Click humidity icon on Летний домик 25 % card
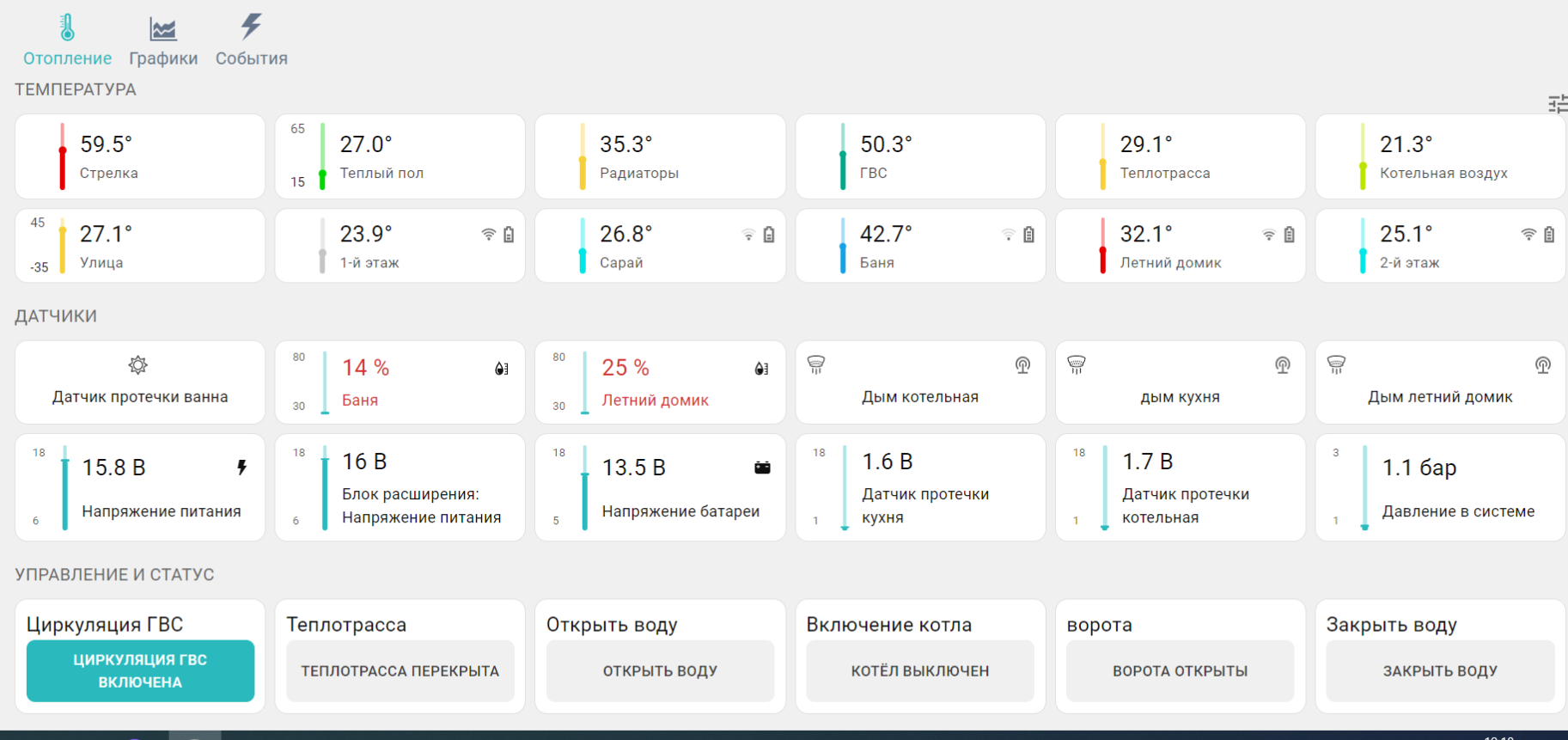 pyautogui.click(x=761, y=368)
